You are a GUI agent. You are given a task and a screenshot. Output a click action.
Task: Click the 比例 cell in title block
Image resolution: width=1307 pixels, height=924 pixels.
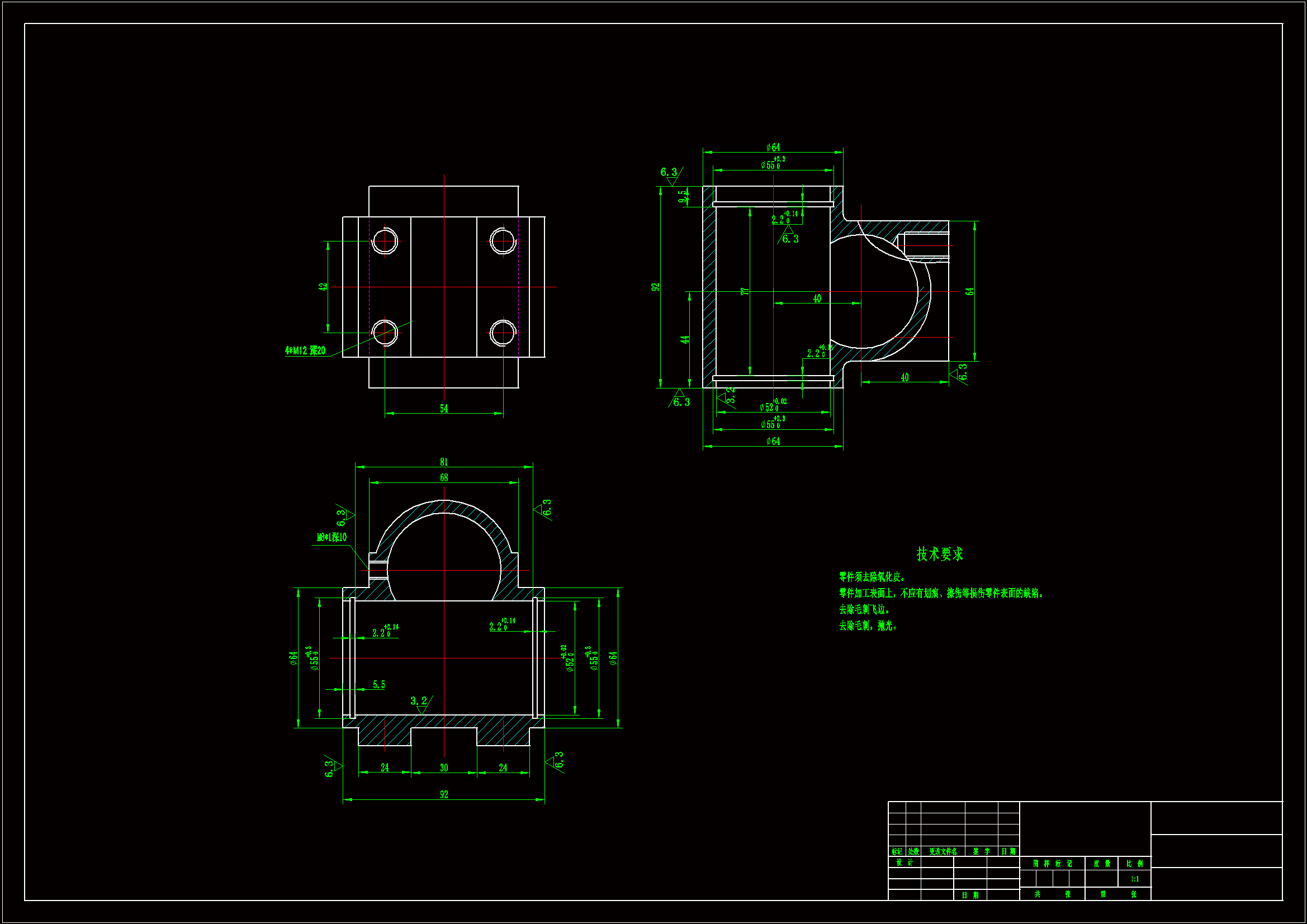click(x=1134, y=864)
